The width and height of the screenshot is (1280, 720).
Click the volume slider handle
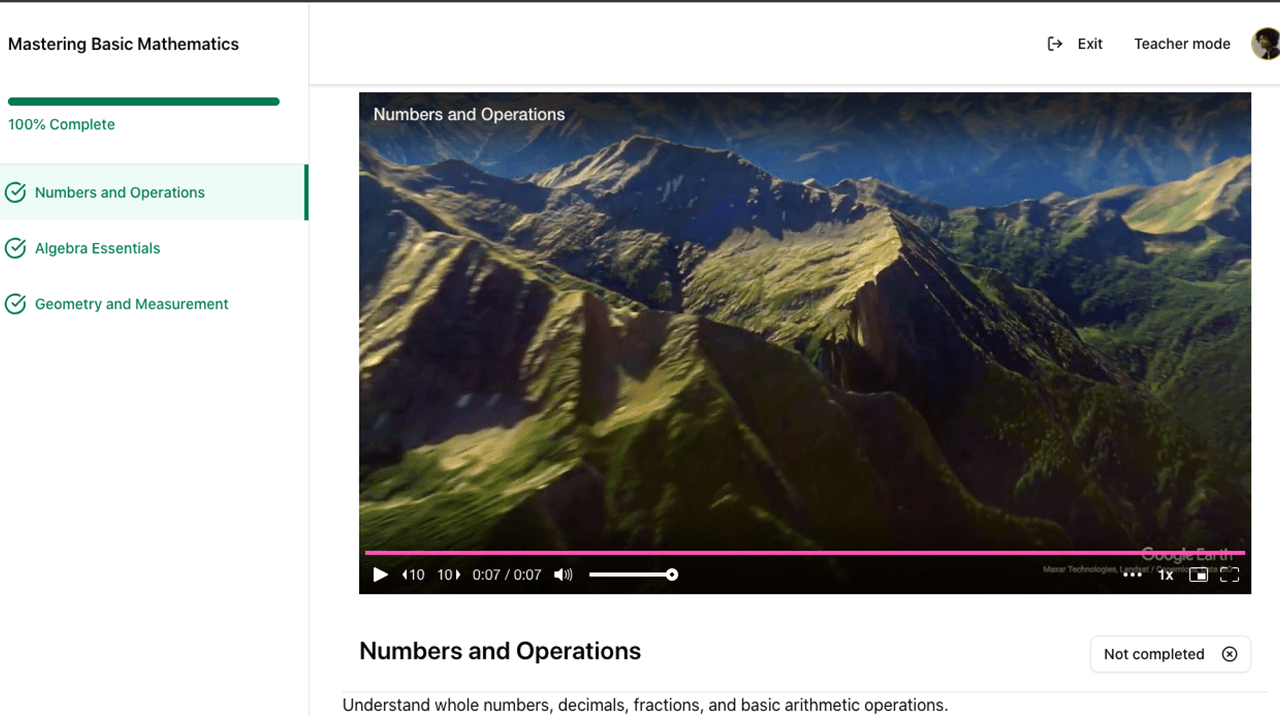click(672, 575)
